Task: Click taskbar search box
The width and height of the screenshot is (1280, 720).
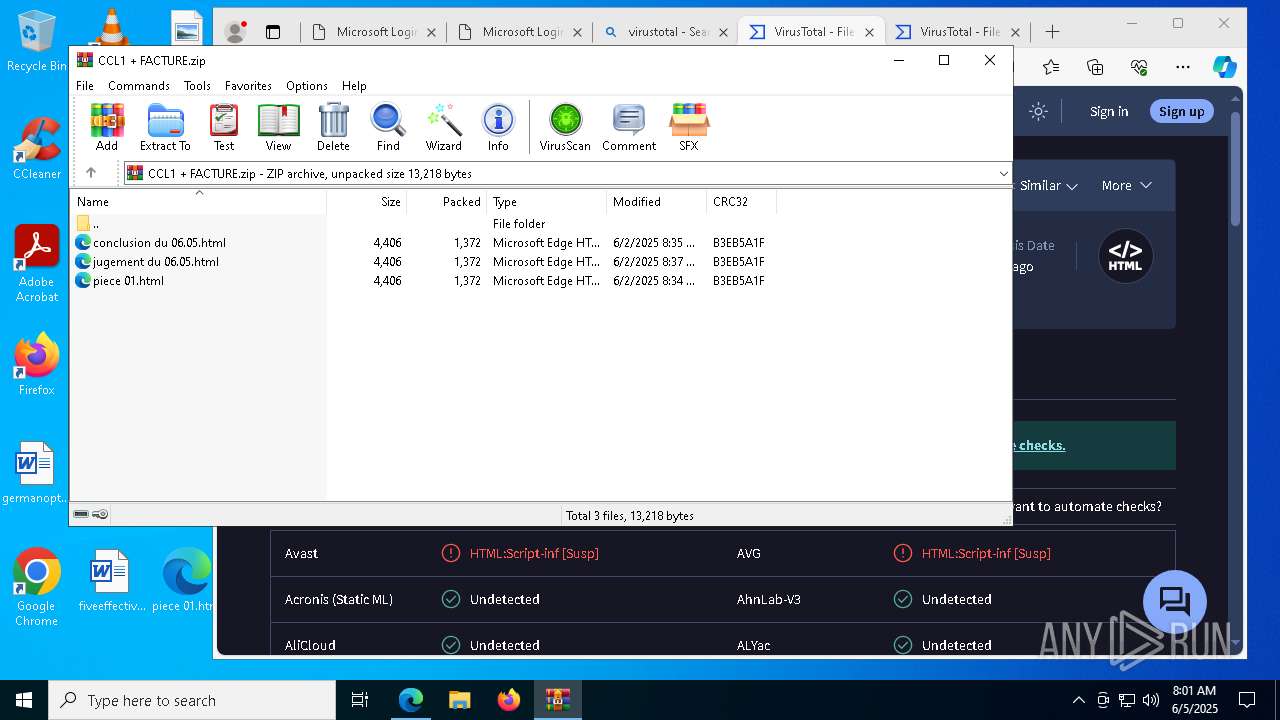Action: tap(192, 700)
